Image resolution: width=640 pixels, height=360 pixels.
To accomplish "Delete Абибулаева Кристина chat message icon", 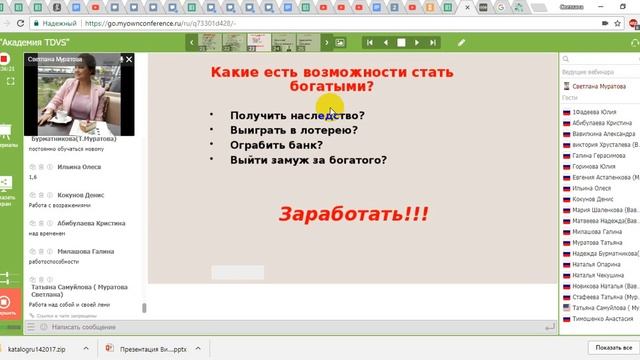I will click(x=41, y=223).
